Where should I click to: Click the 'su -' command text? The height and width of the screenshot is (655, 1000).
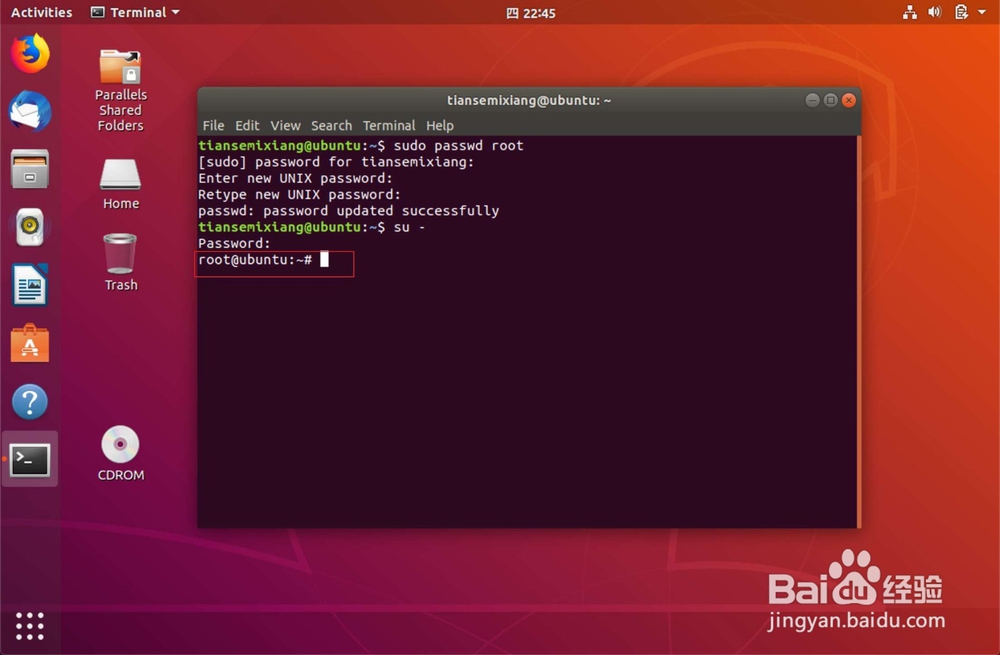409,227
